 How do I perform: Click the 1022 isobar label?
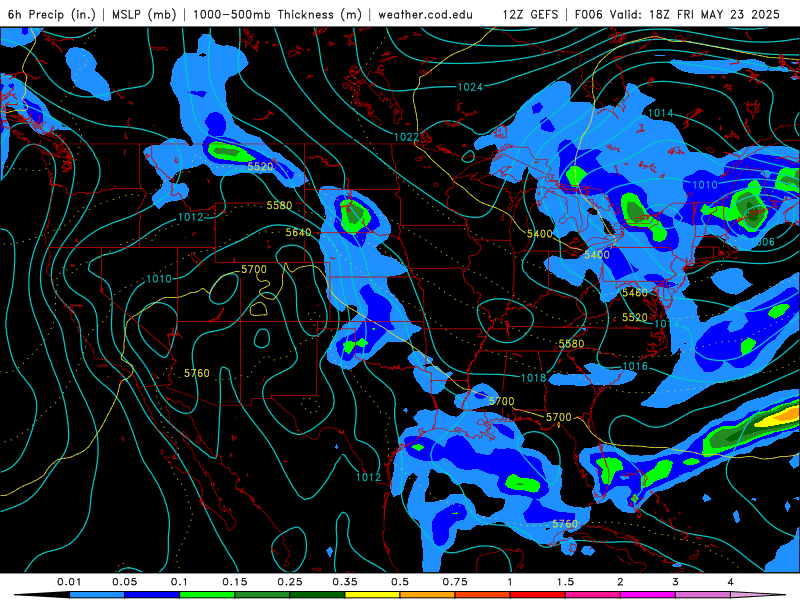tap(407, 137)
